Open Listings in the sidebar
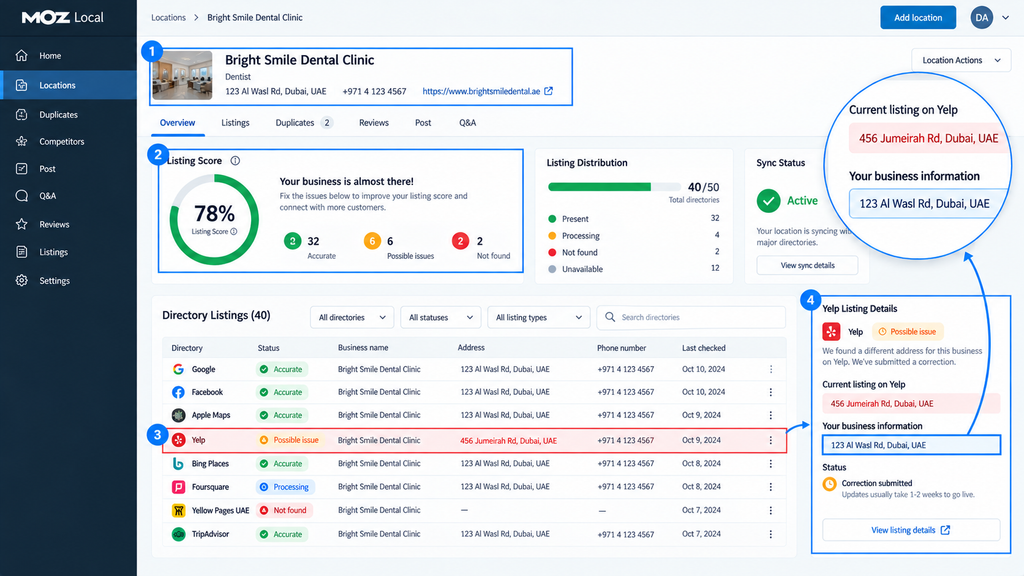 53,252
